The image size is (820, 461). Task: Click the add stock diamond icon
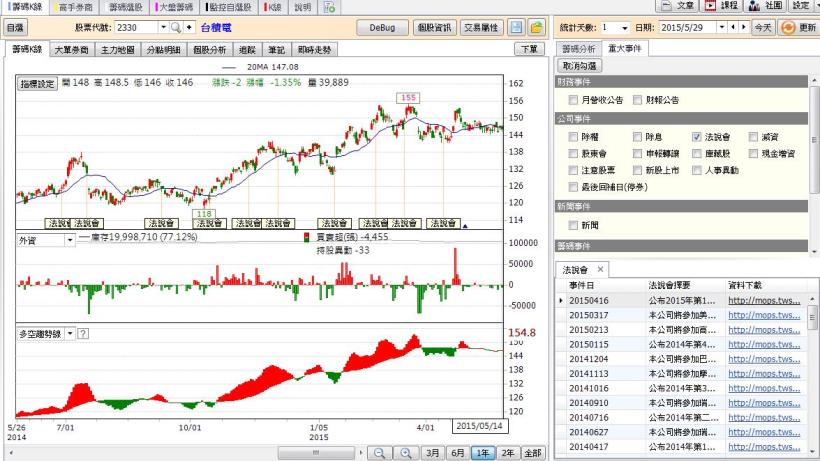click(189, 27)
